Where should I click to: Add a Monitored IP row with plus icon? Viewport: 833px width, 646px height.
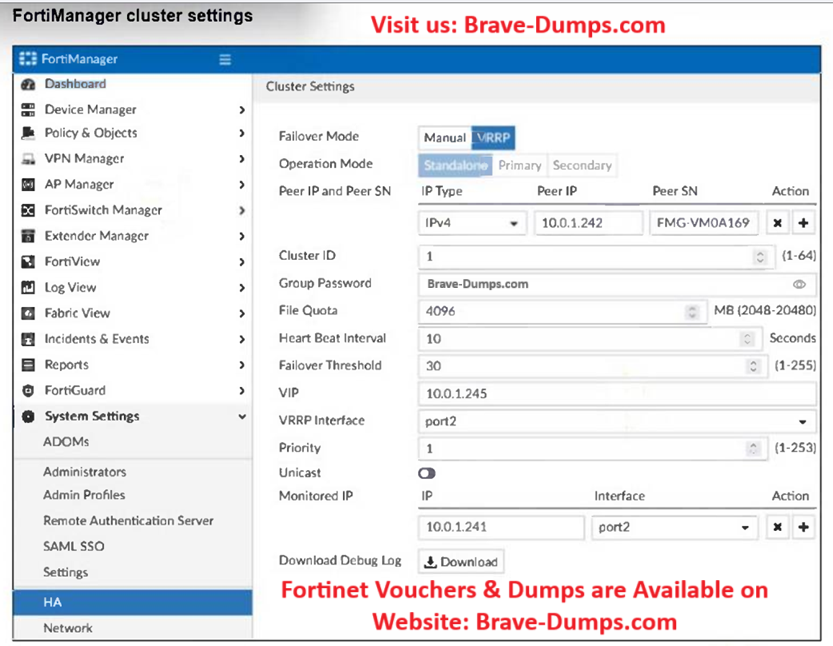pos(803,527)
